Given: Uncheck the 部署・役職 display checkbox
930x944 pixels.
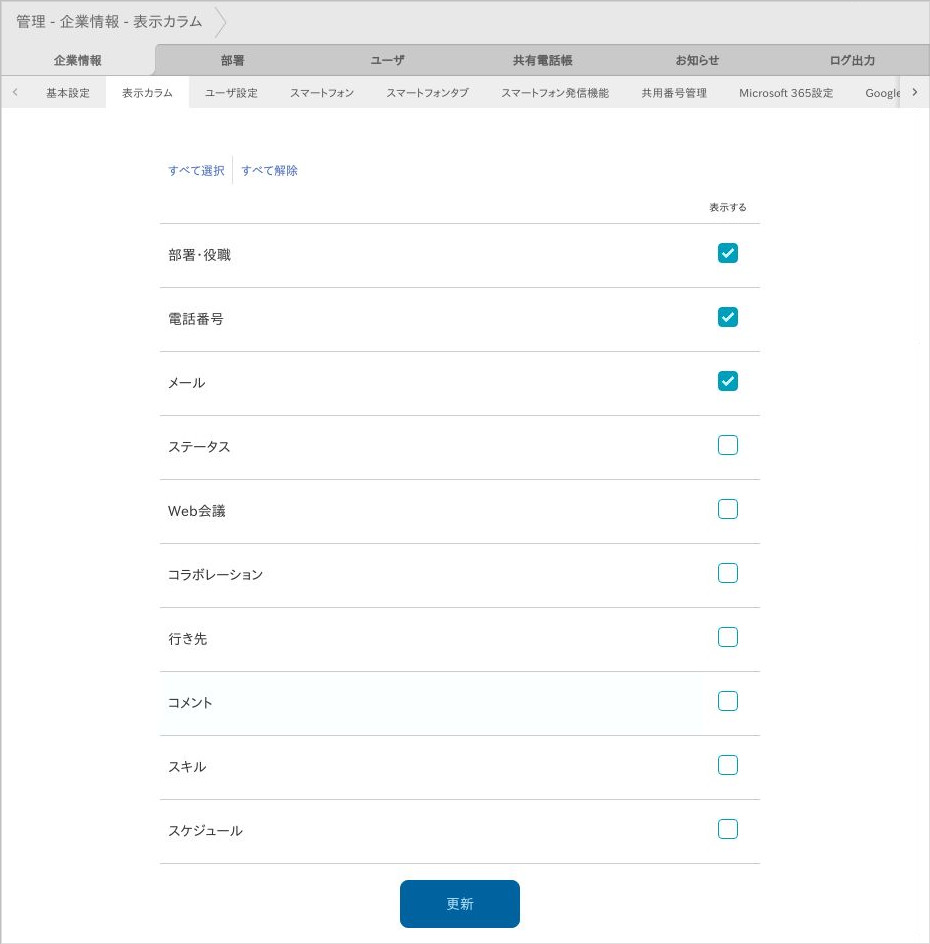Looking at the screenshot, I should [x=727, y=253].
